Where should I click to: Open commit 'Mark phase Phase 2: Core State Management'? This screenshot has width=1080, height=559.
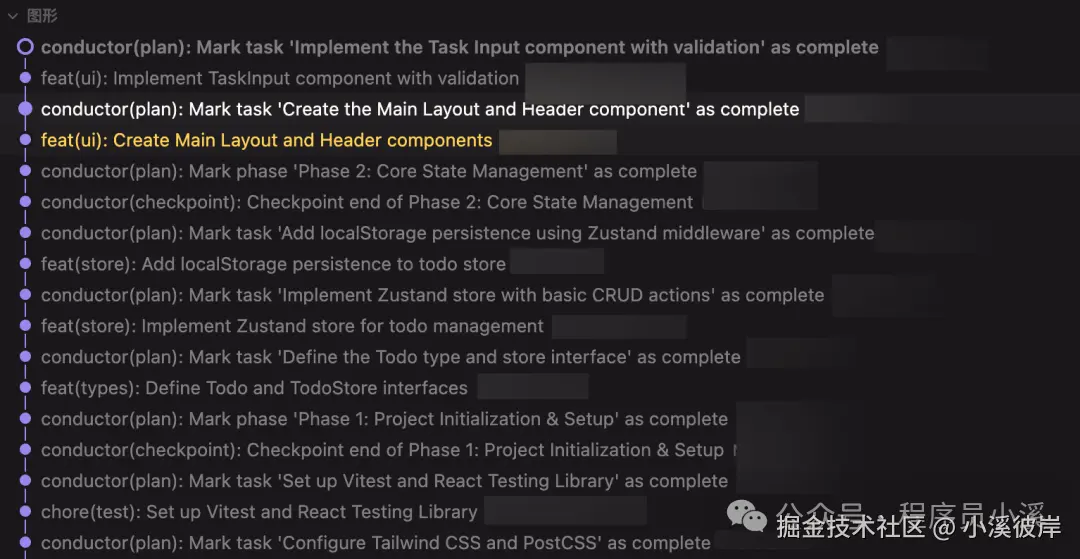pos(368,171)
